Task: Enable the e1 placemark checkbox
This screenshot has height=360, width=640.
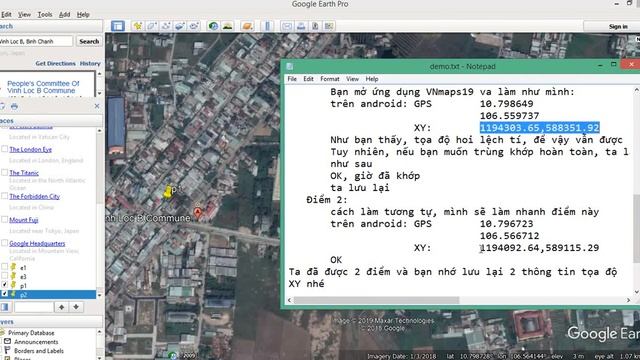Action: click(4, 267)
